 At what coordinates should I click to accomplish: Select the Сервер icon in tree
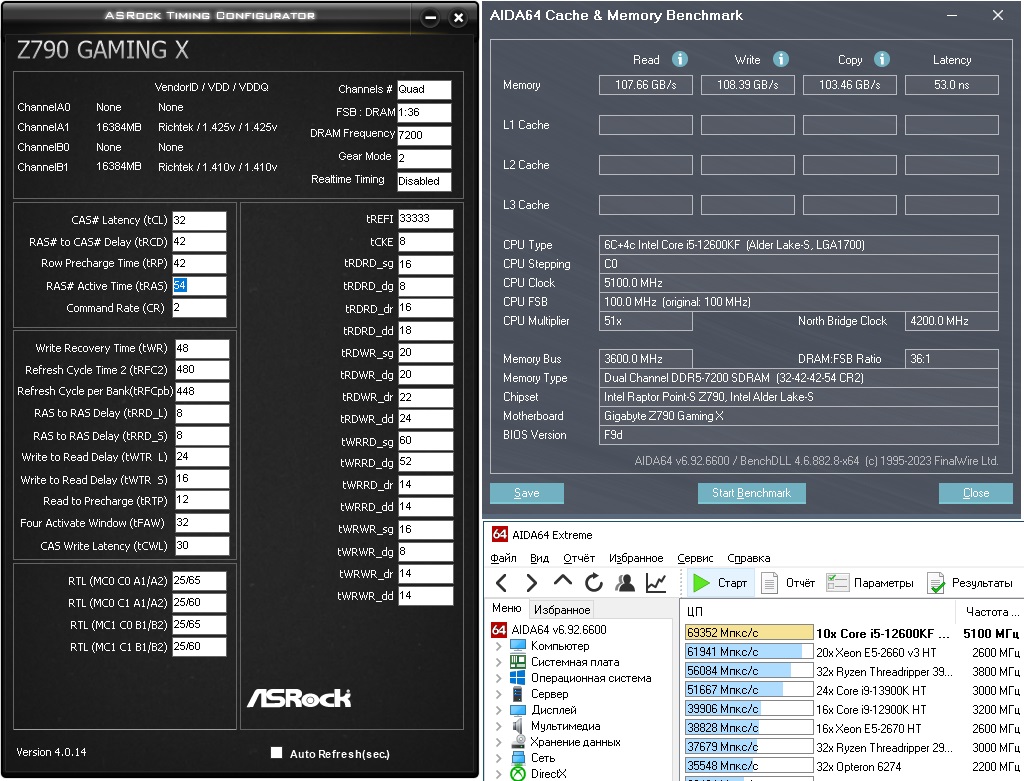[x=518, y=693]
